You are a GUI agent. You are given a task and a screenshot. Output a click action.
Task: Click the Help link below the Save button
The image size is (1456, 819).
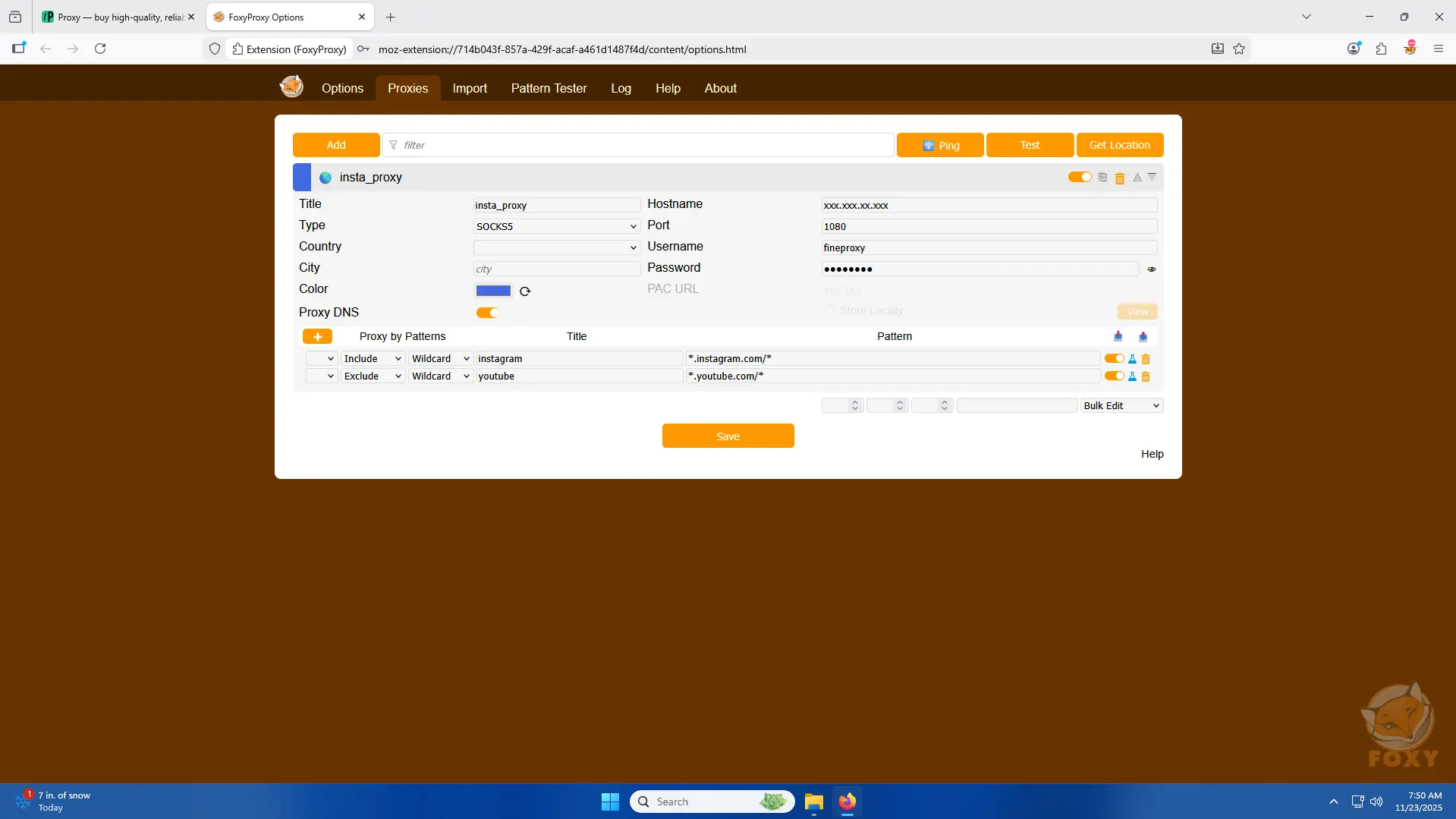coord(1152,454)
